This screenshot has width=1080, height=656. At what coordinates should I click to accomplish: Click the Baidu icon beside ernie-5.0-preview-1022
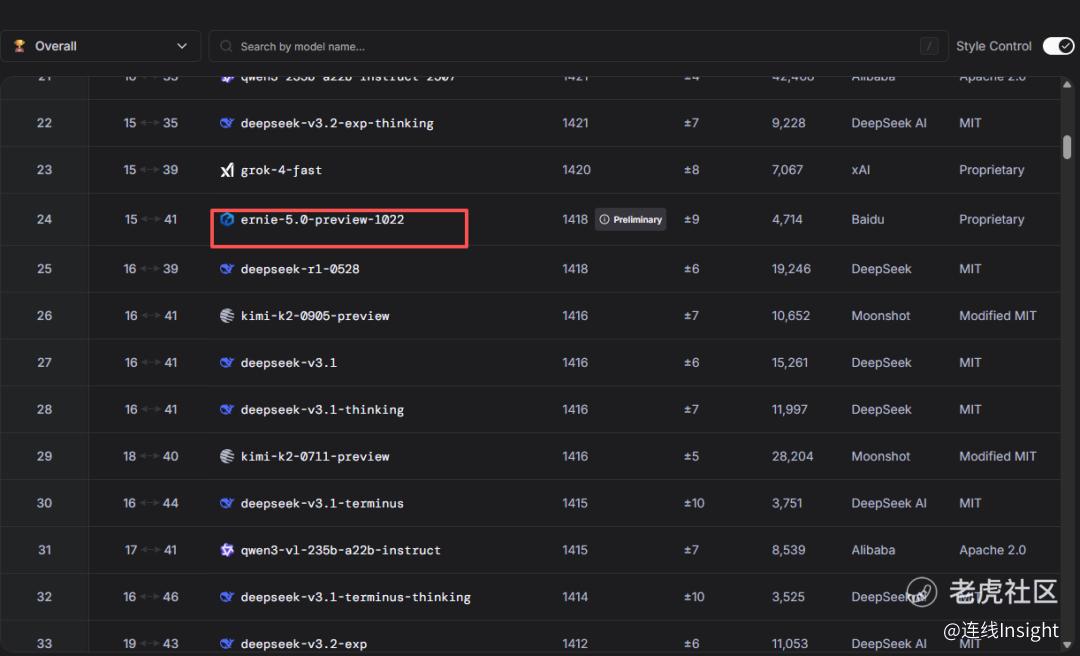point(227,219)
